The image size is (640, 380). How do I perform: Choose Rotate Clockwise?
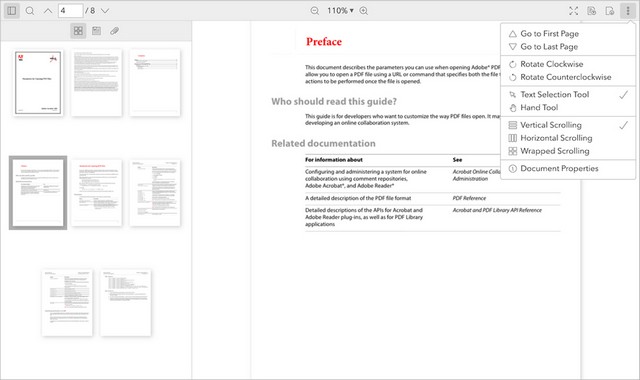(x=568, y=64)
